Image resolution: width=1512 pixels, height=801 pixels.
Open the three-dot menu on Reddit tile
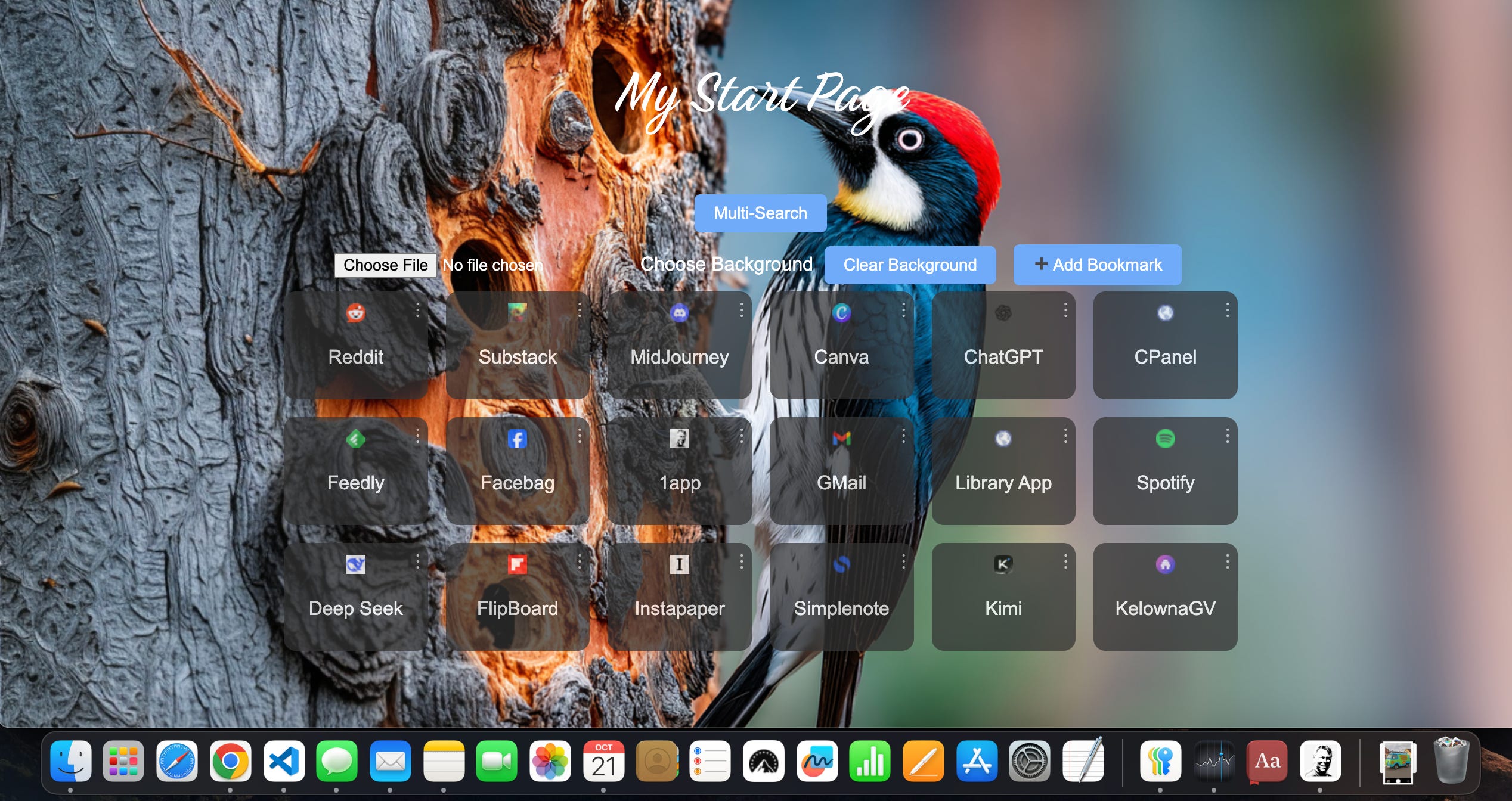point(417,310)
